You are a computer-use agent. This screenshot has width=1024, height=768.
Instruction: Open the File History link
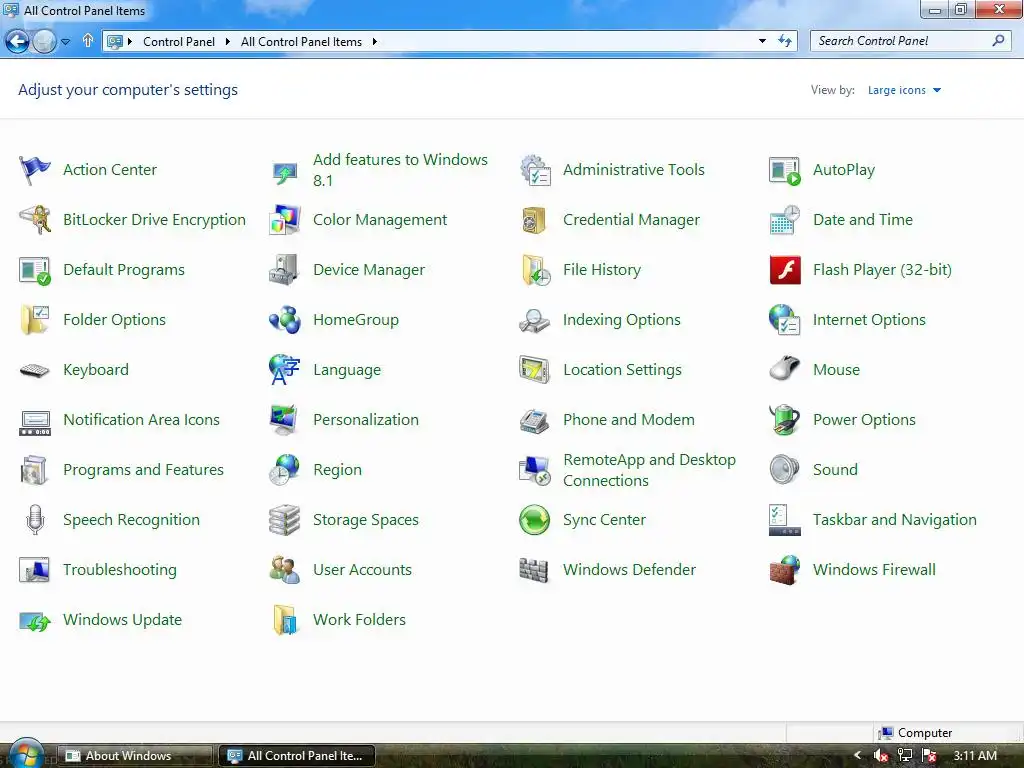[601, 270]
